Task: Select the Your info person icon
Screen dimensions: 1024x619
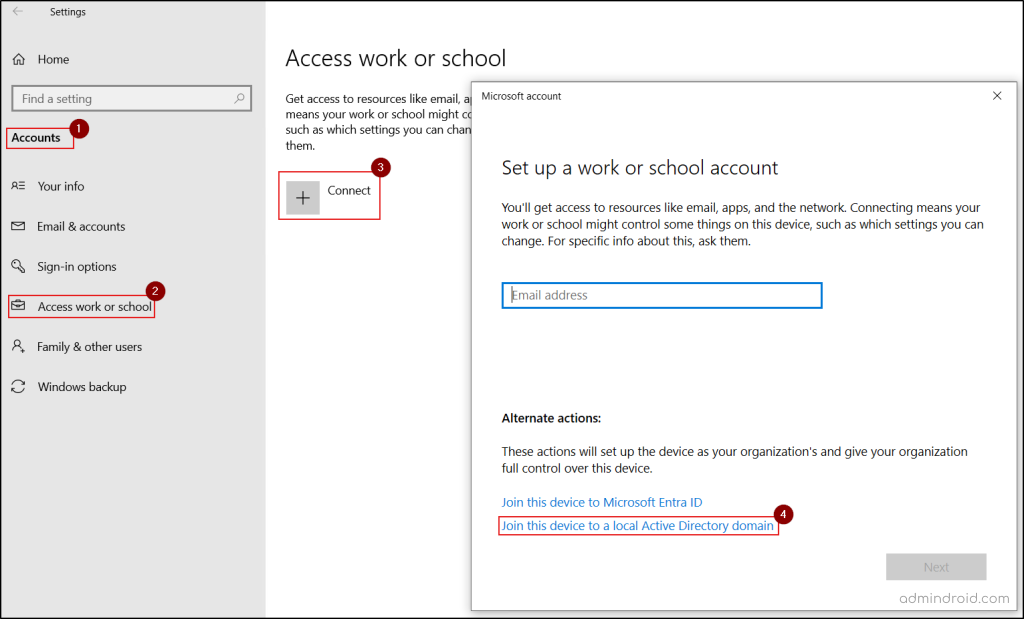Action: point(19,186)
